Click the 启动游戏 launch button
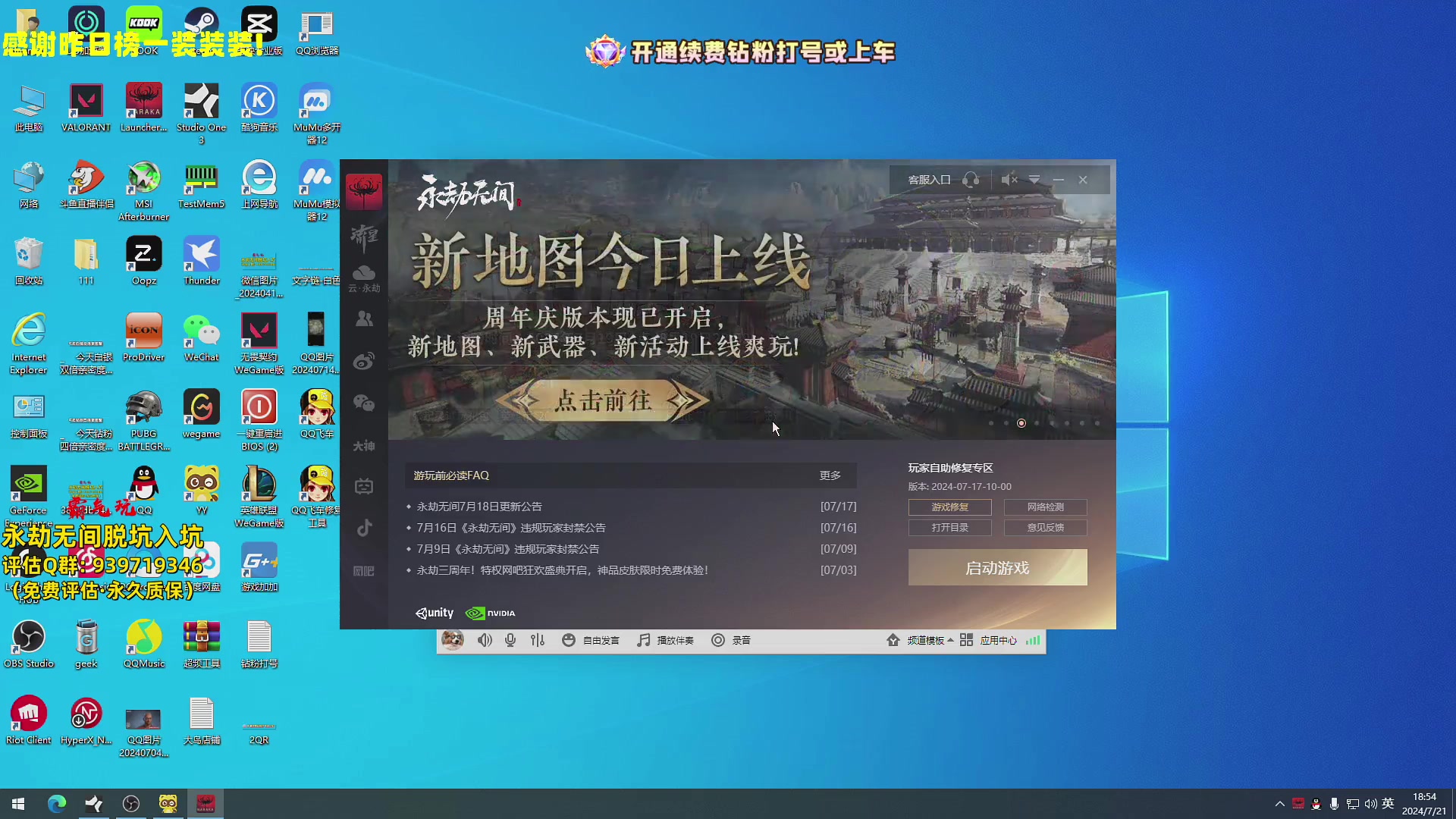The height and width of the screenshot is (819, 1456). point(997,567)
